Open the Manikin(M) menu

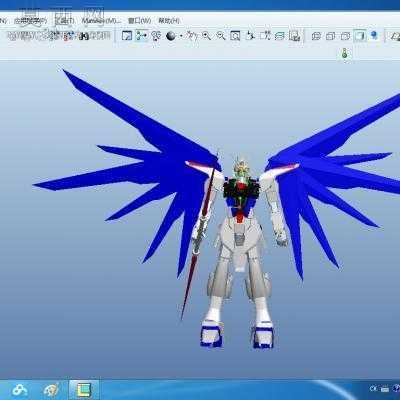click(101, 21)
